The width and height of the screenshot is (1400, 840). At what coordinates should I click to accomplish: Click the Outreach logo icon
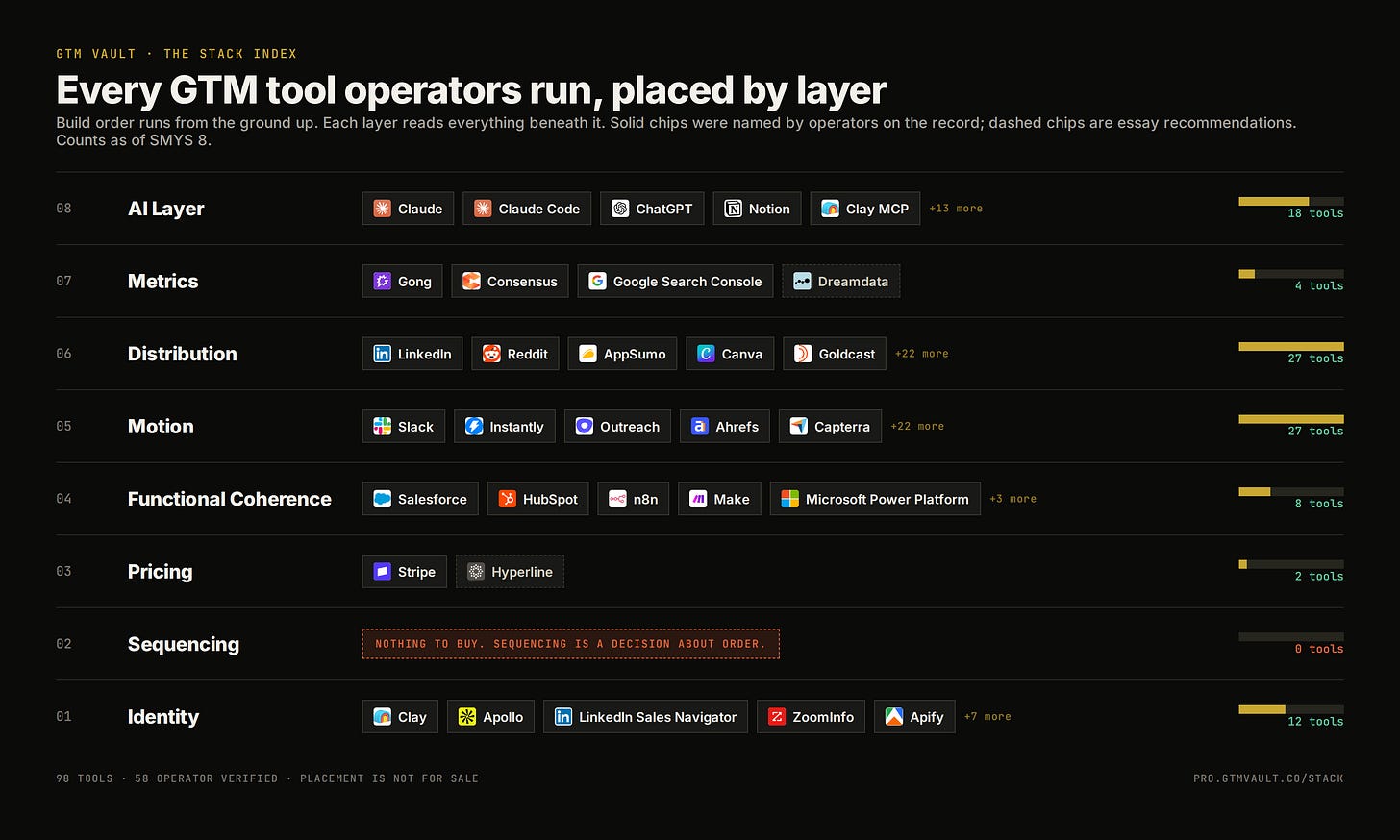coord(585,426)
